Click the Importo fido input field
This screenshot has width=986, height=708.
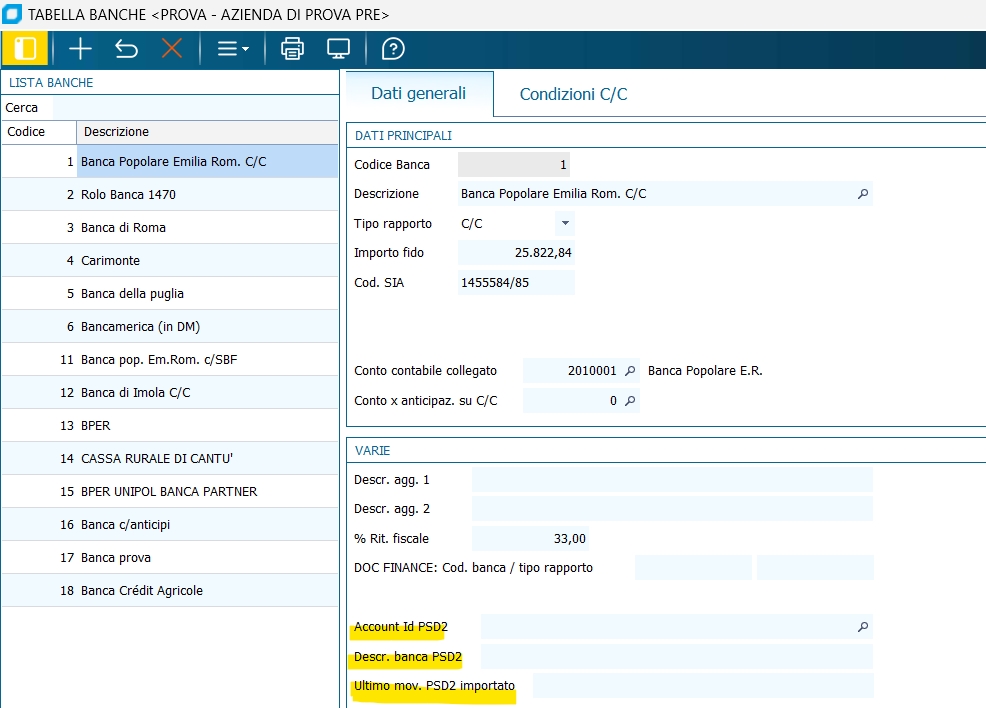point(516,253)
